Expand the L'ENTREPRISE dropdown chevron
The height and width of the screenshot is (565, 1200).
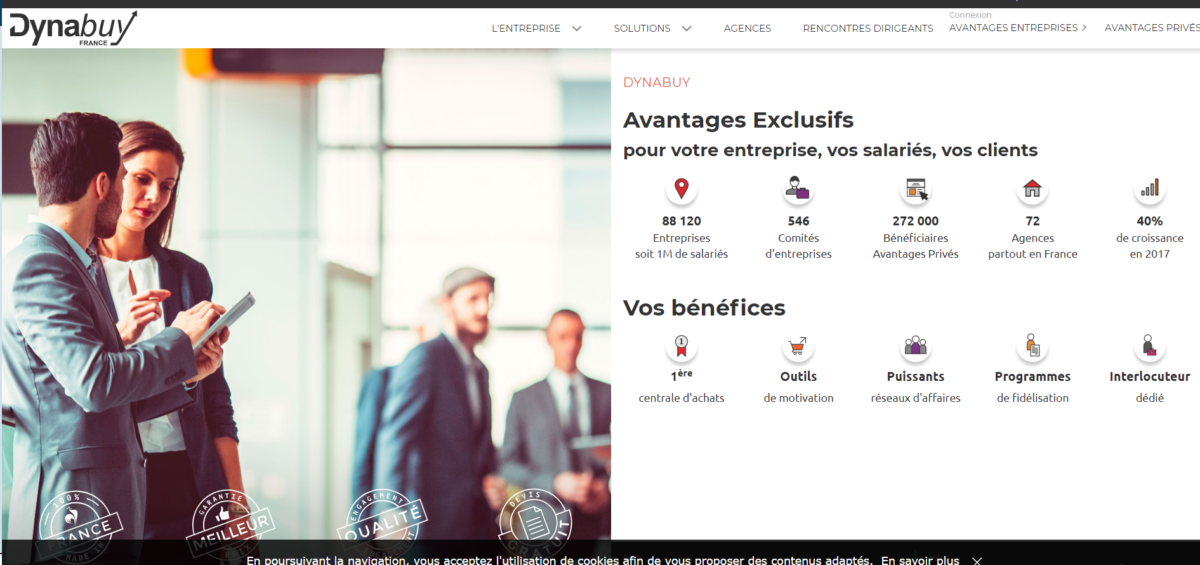tap(577, 28)
